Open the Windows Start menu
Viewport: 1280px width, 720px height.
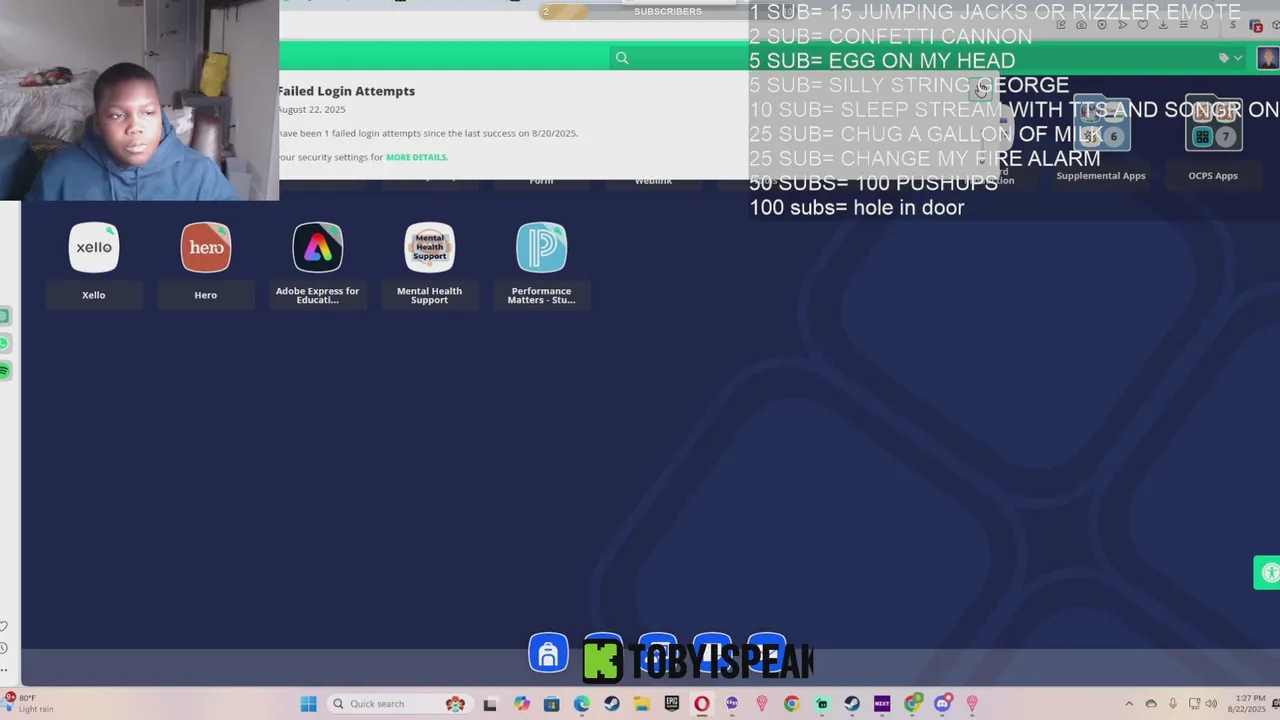309,704
